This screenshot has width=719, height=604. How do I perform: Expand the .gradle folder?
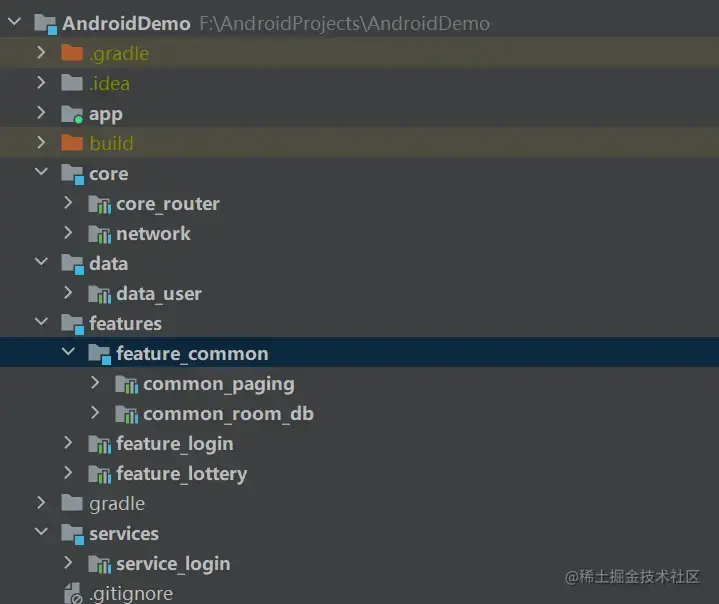41,52
